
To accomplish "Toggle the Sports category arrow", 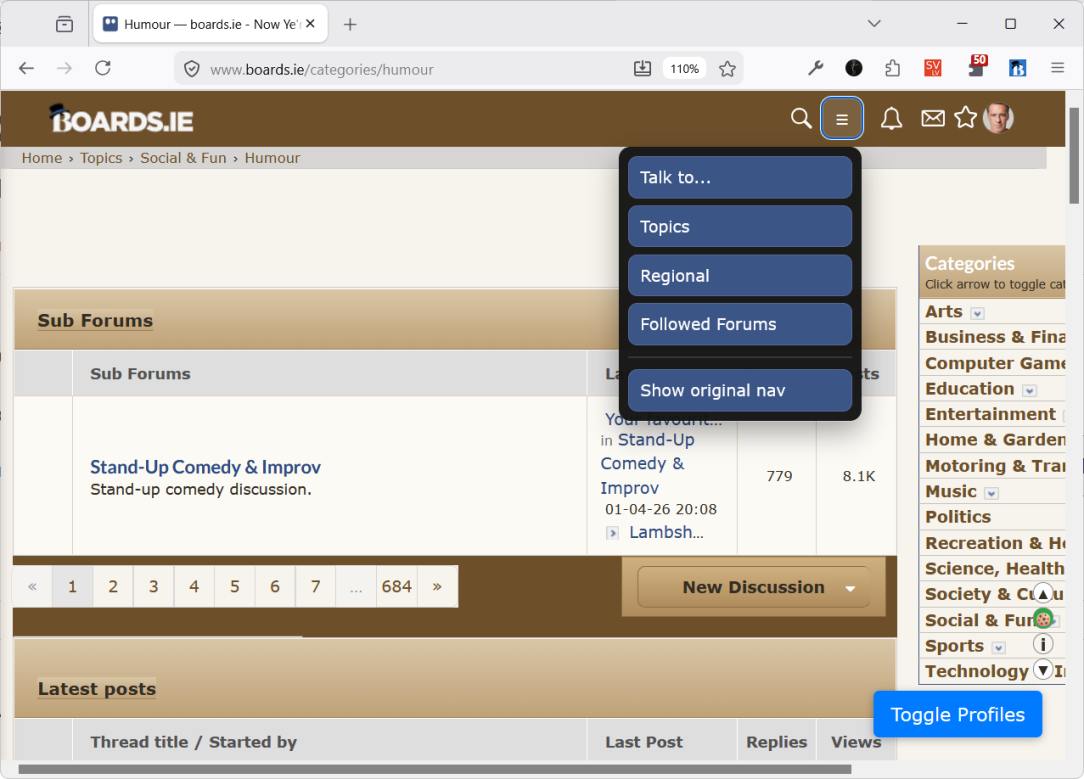I will 998,648.
